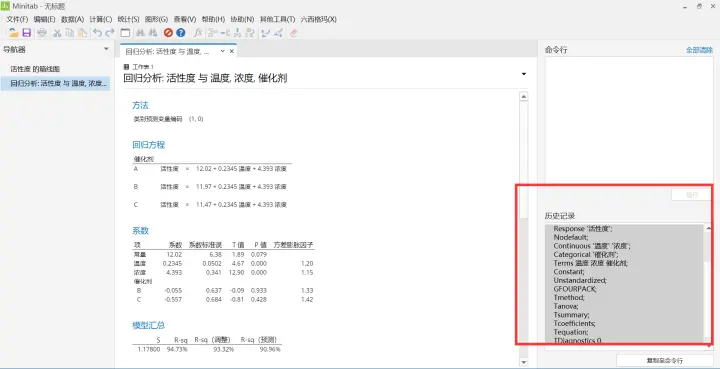Click the second binoculars Find-next icon
The height and width of the screenshot is (369, 720).
tap(153, 33)
